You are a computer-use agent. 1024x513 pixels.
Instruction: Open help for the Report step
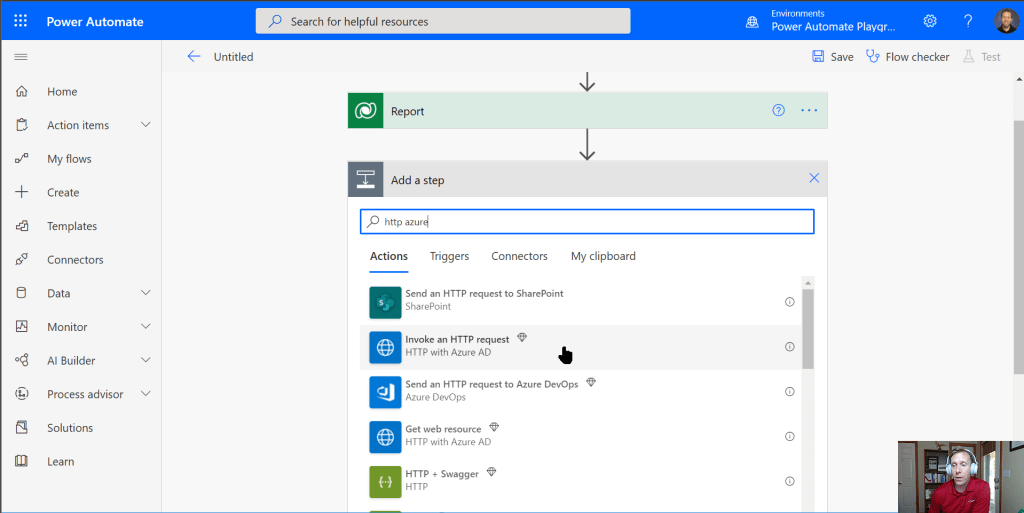(778, 110)
